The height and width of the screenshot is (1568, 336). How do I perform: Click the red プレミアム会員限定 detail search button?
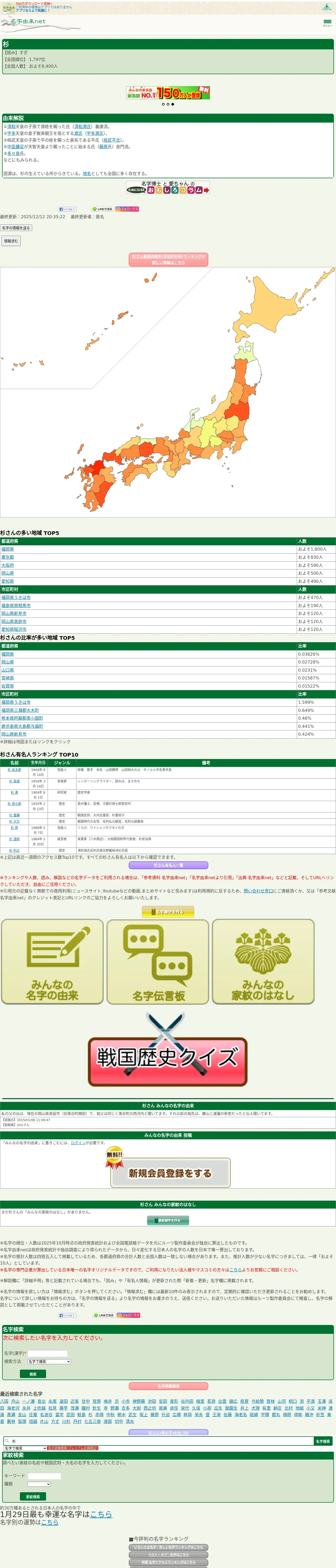pyautogui.click(x=72, y=1448)
